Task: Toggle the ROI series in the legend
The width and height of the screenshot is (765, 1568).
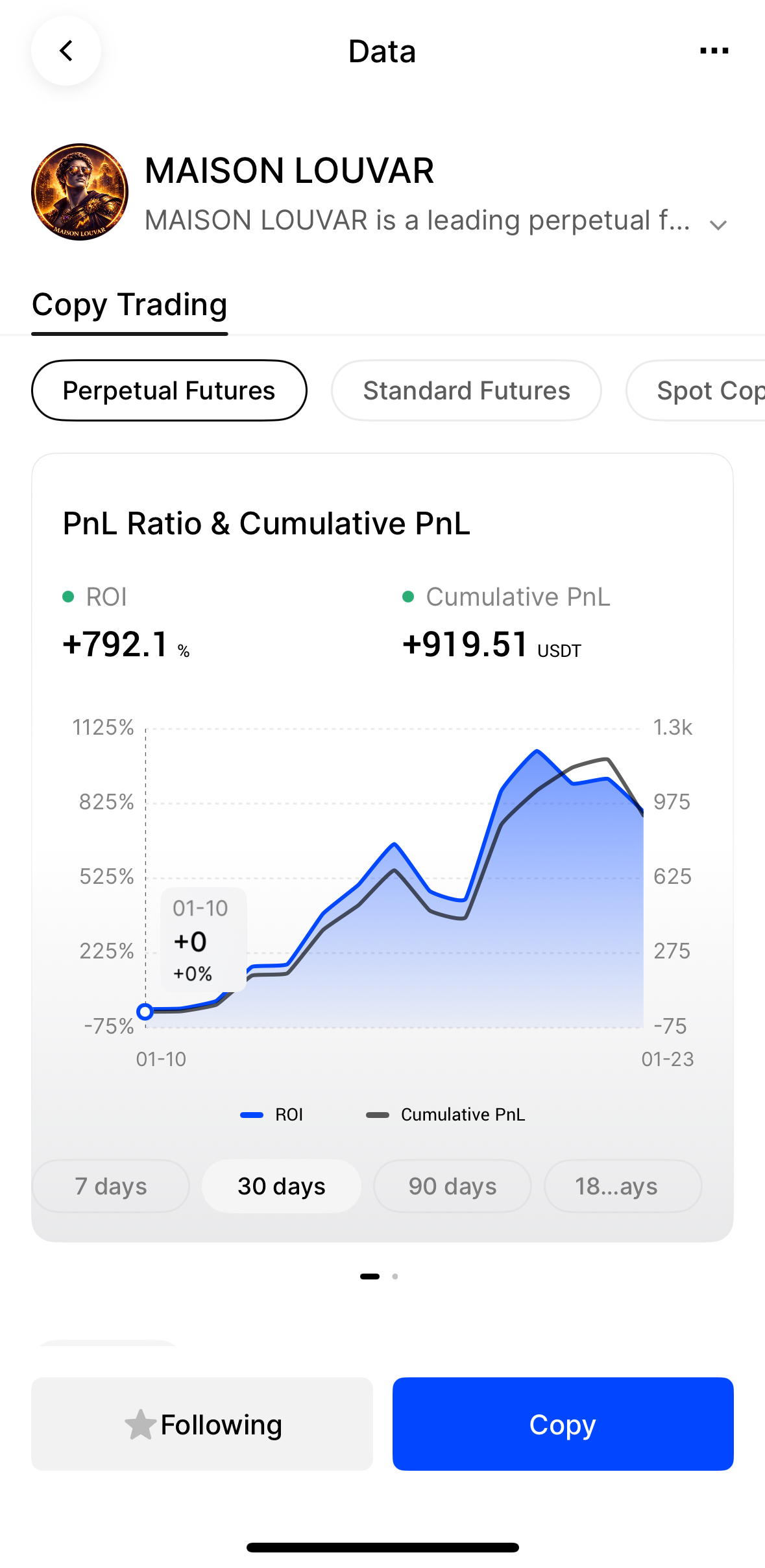Action: 273,1115
